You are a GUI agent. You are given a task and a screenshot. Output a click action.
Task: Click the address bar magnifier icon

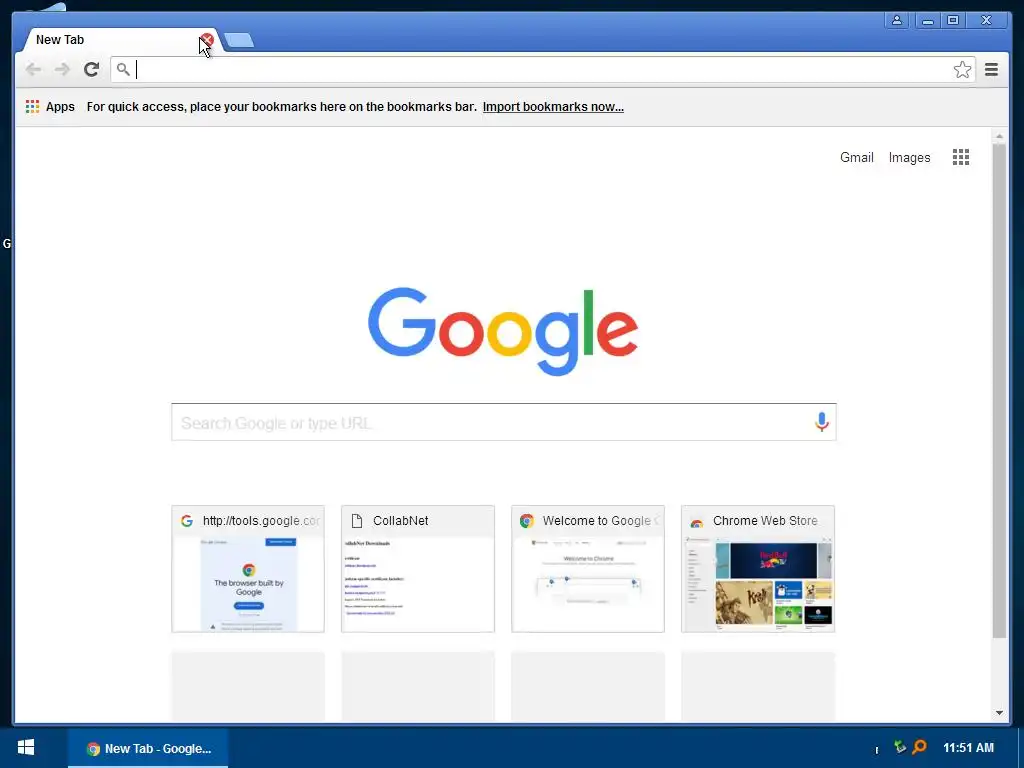coord(123,69)
